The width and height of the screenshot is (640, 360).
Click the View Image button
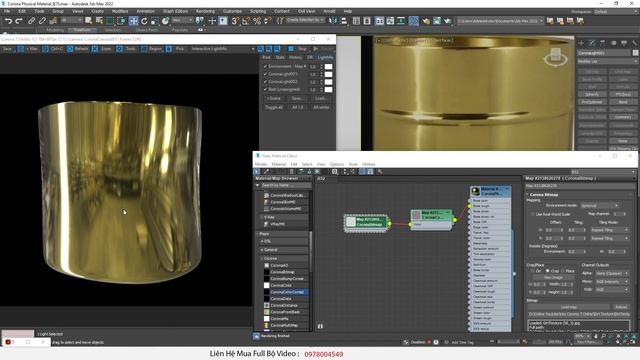pos(554,277)
